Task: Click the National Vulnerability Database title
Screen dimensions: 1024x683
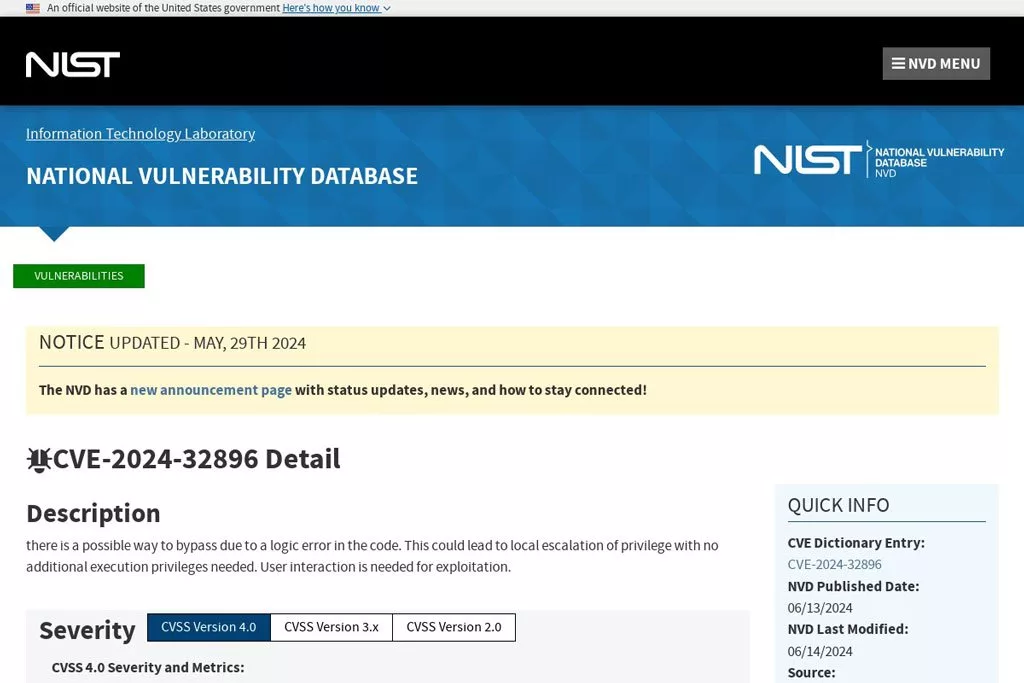Action: [222, 176]
